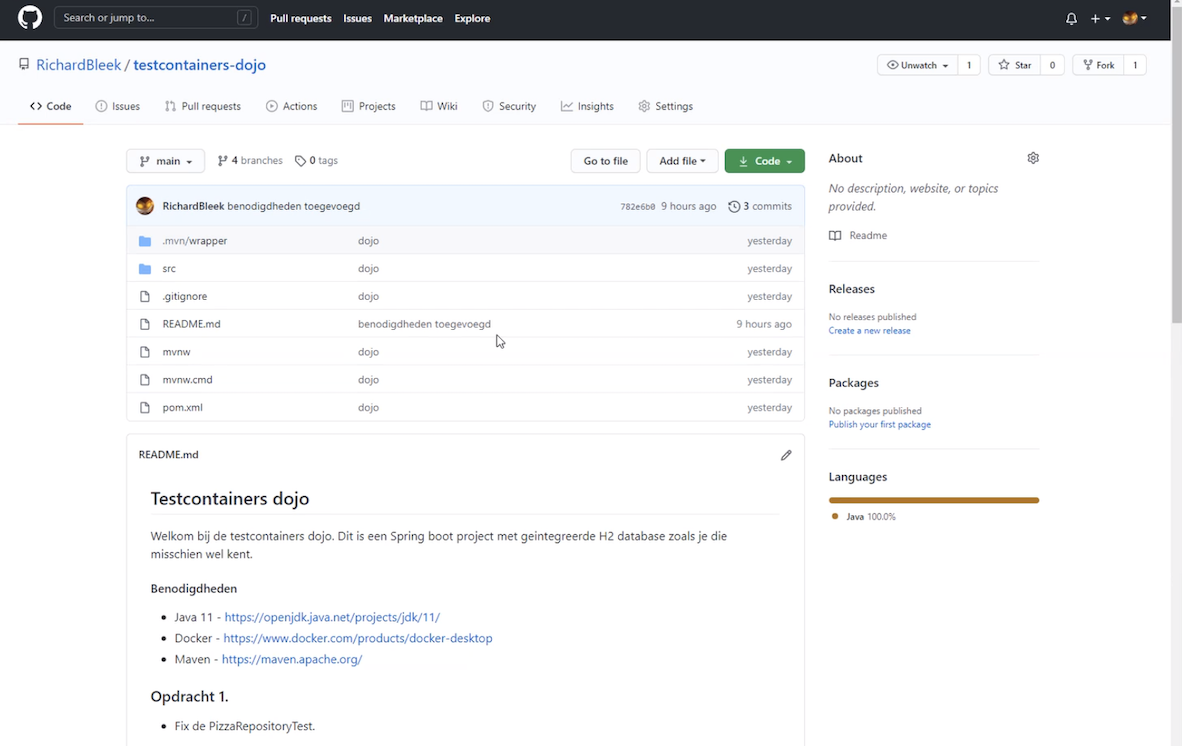
Task: Click the search or jump to field
Action: [x=156, y=17]
